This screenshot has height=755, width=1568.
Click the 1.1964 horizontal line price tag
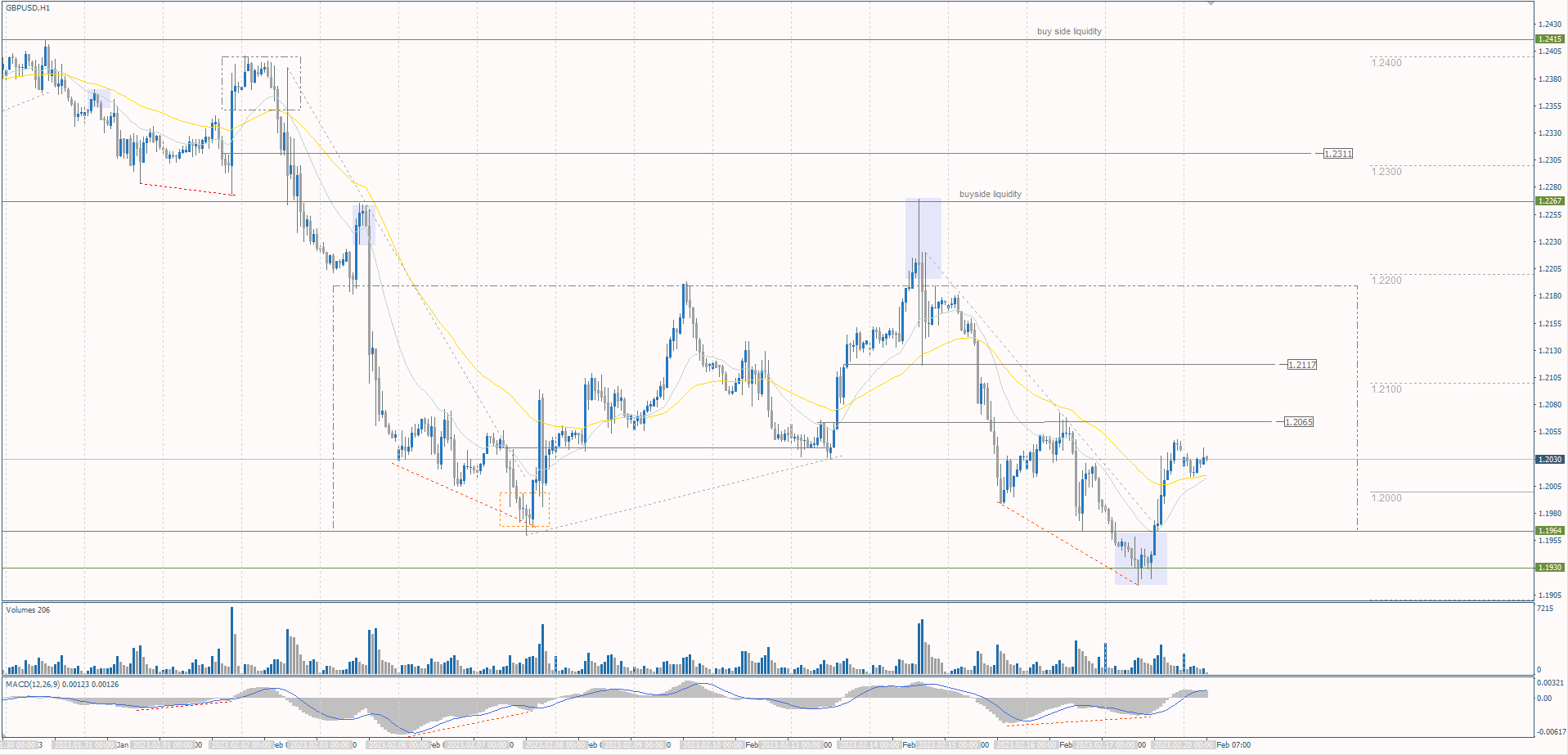coord(1551,531)
